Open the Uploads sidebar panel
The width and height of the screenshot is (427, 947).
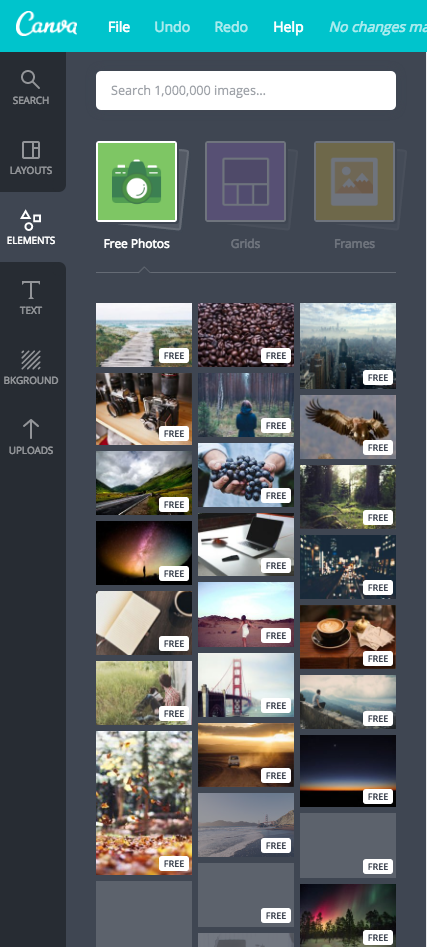[31, 438]
